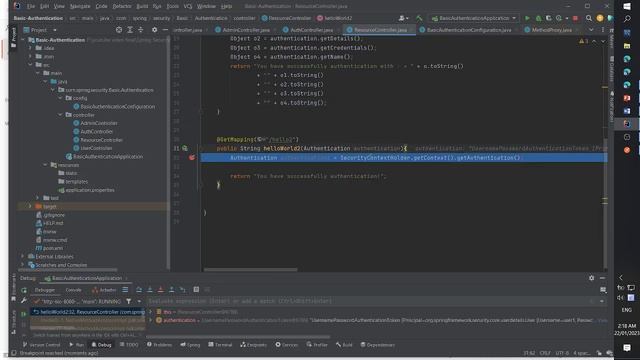Click the Debug bug icon in the top toolbar
This screenshot has width=640, height=360.
coord(538,18)
